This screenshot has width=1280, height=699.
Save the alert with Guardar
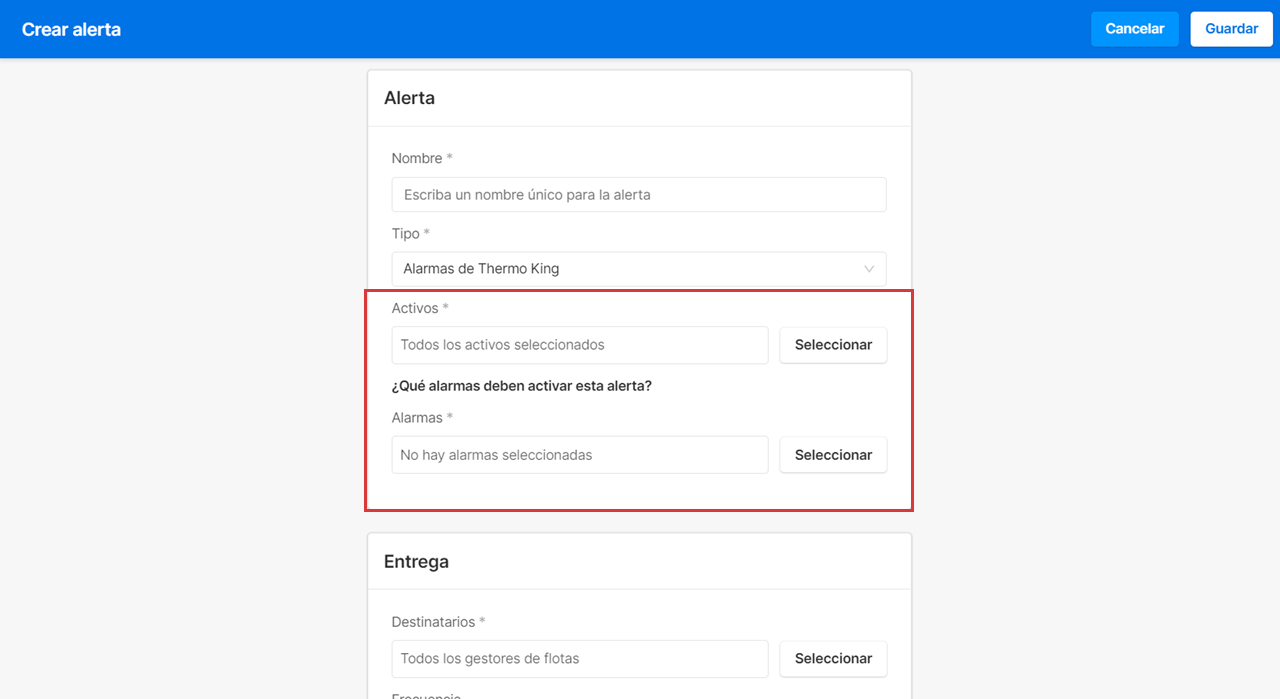tap(1231, 29)
